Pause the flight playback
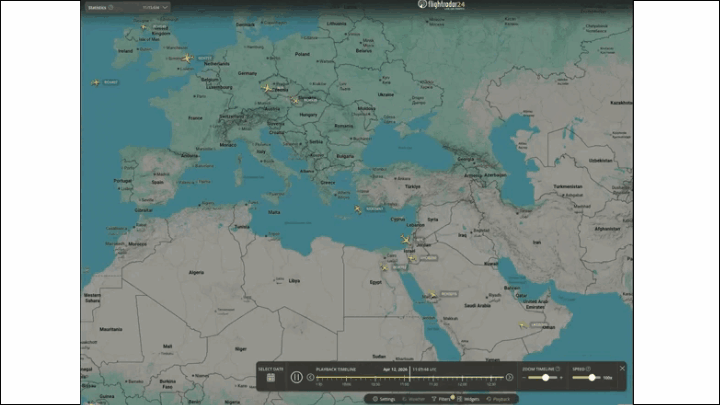 [297, 377]
